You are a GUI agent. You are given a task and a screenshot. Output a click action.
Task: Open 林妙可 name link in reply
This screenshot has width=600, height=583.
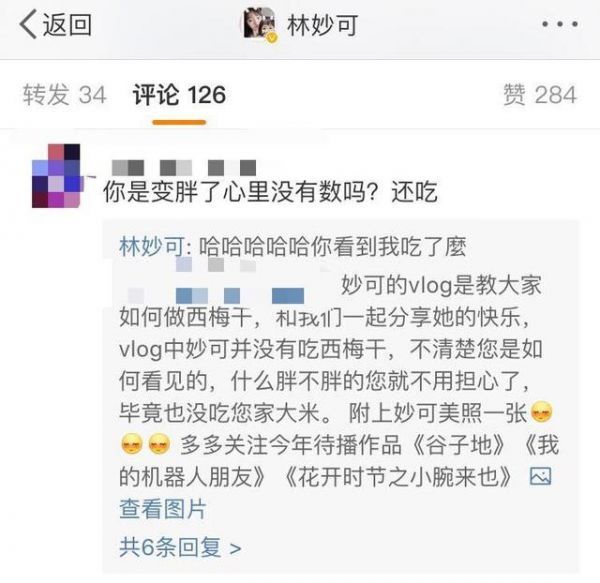click(152, 246)
